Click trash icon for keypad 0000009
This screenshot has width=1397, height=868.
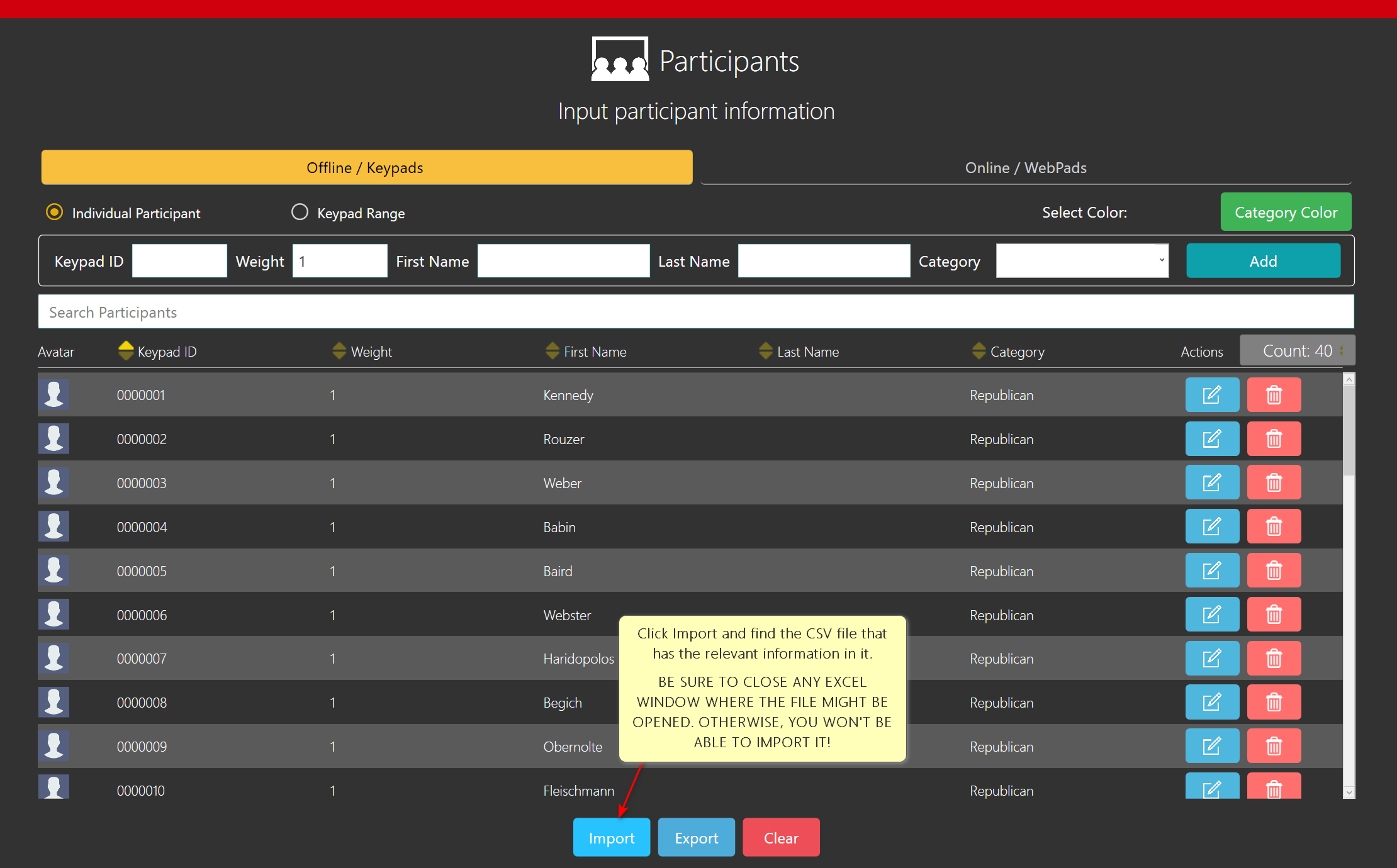tap(1274, 747)
